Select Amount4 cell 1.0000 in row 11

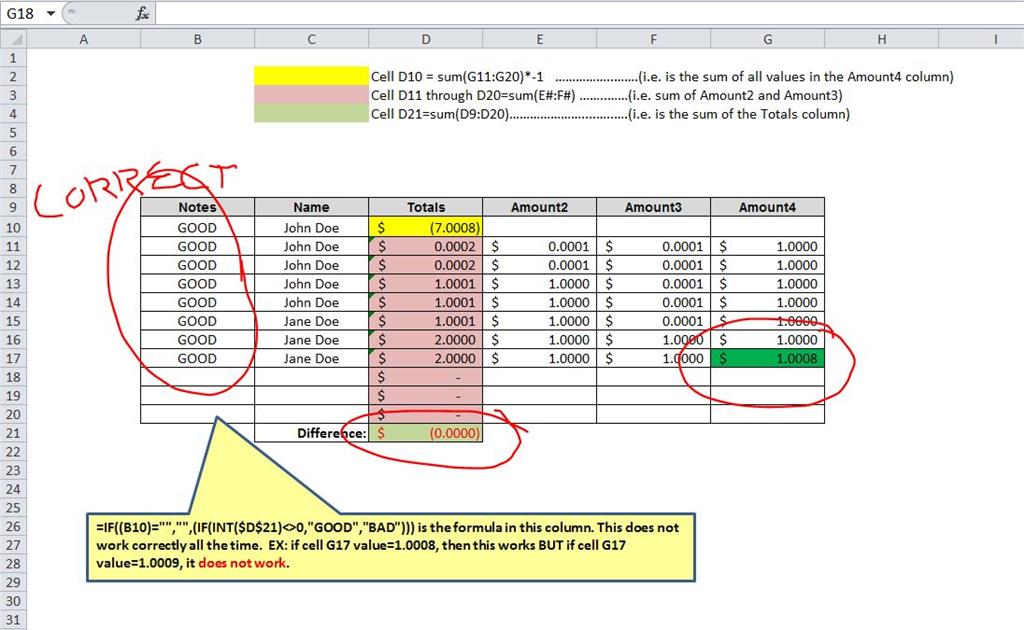pos(767,246)
